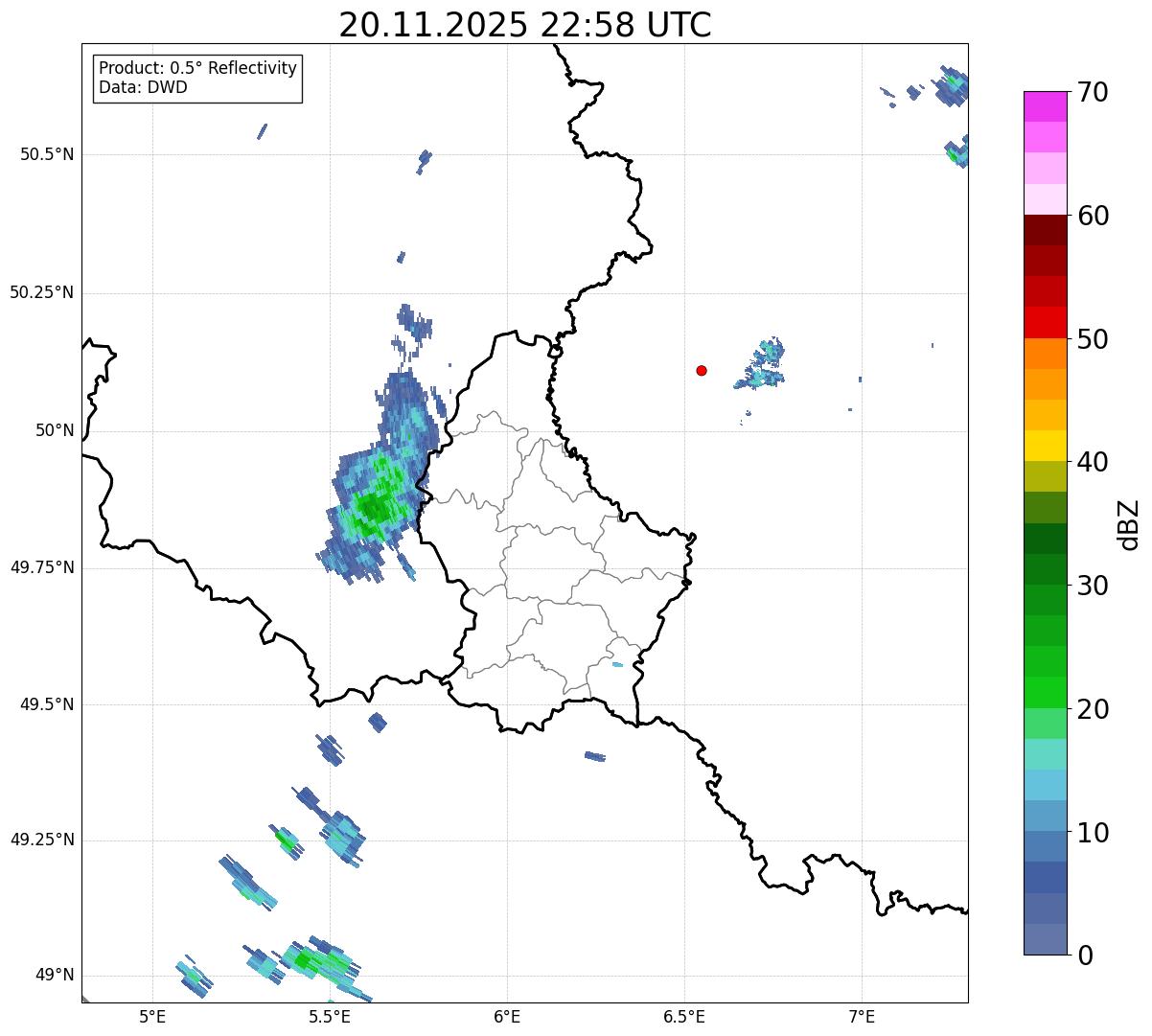This screenshot has height=1036, width=1152.
Task: Click the 49°N latitude label
Action: point(55,976)
